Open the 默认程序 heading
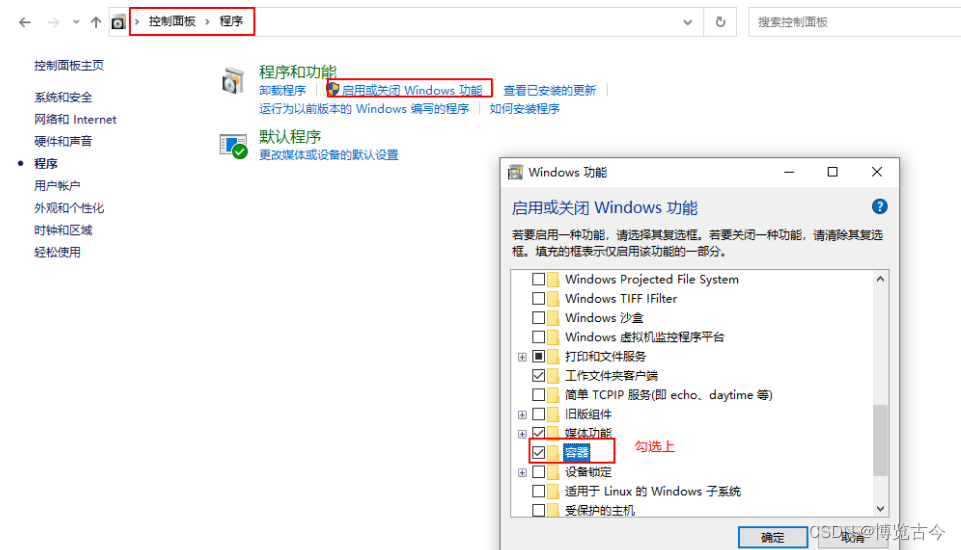The image size is (961, 550). 290,136
